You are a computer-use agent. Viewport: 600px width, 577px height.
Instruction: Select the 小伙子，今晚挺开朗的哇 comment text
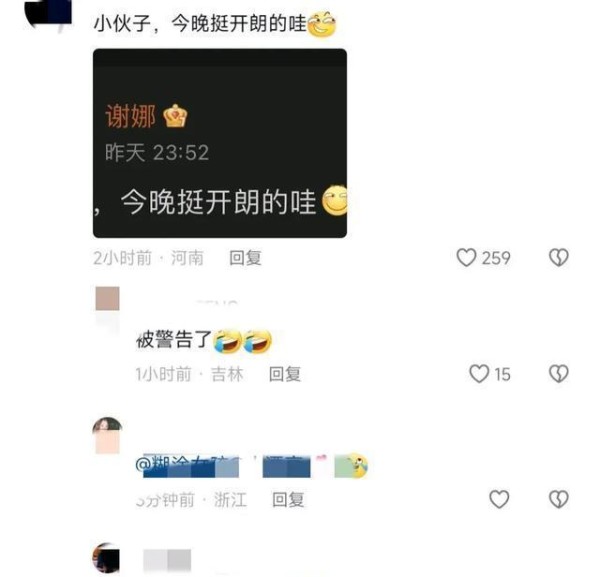pos(200,24)
